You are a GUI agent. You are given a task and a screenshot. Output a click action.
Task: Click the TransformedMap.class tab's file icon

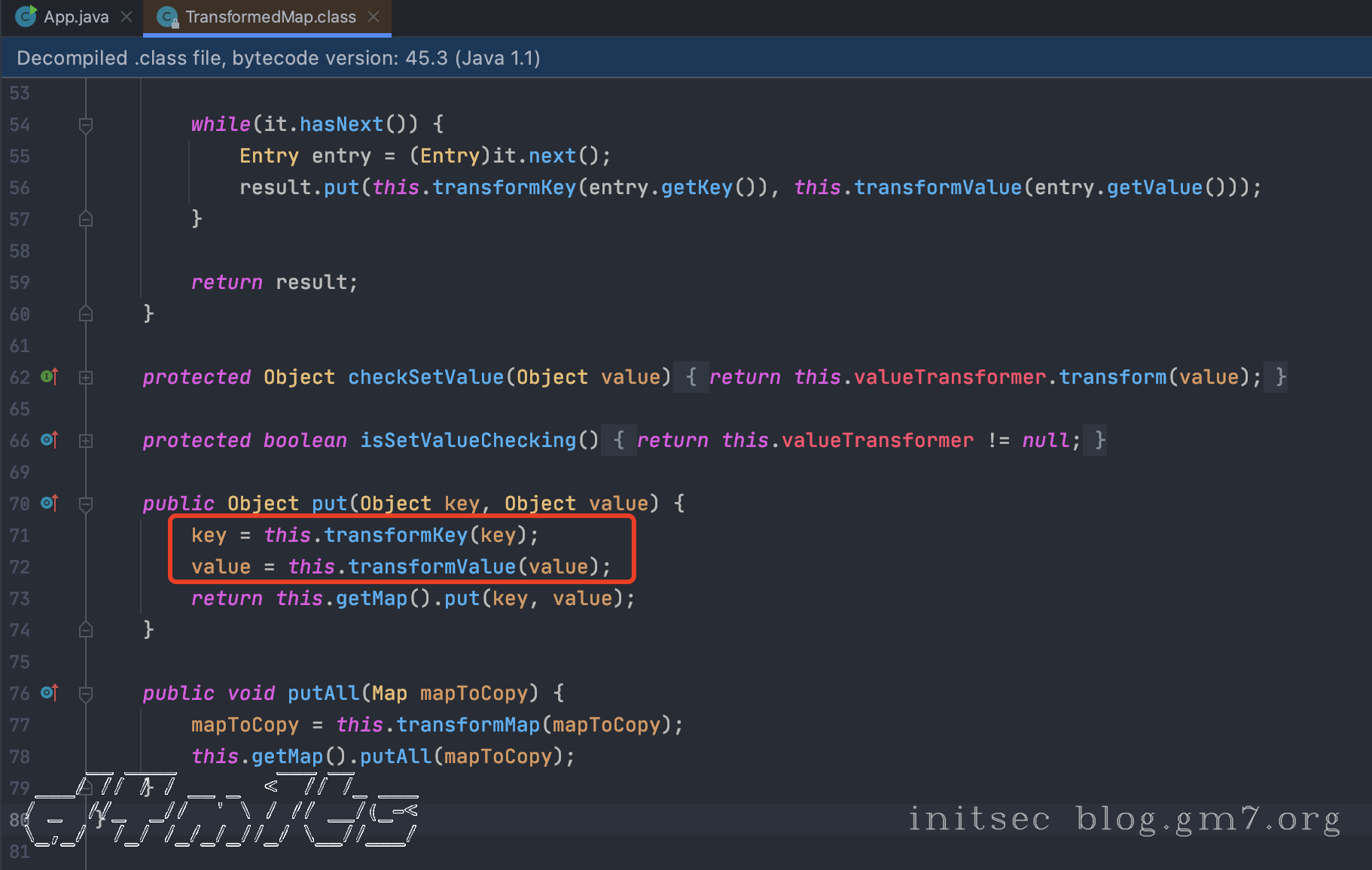tap(167, 17)
